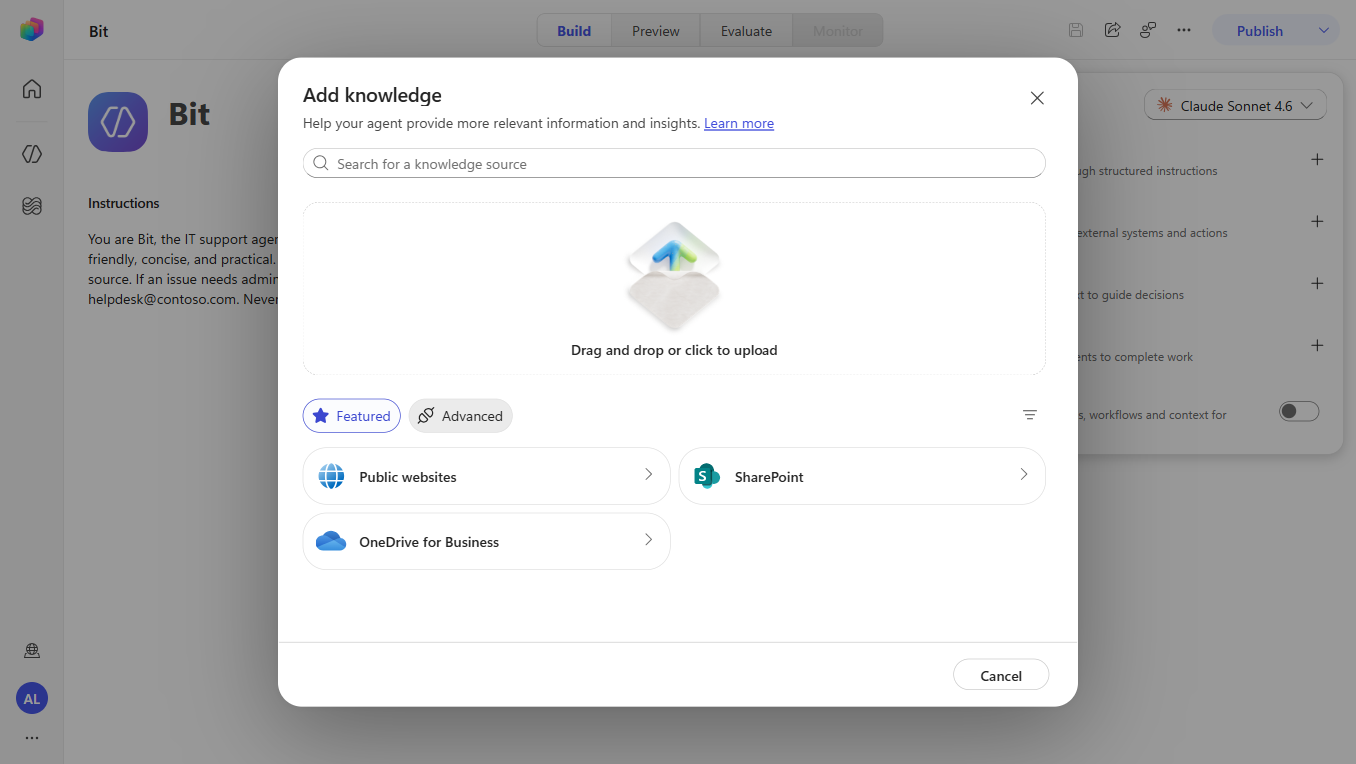Click plus next to external systems and actions

pyautogui.click(x=1317, y=222)
